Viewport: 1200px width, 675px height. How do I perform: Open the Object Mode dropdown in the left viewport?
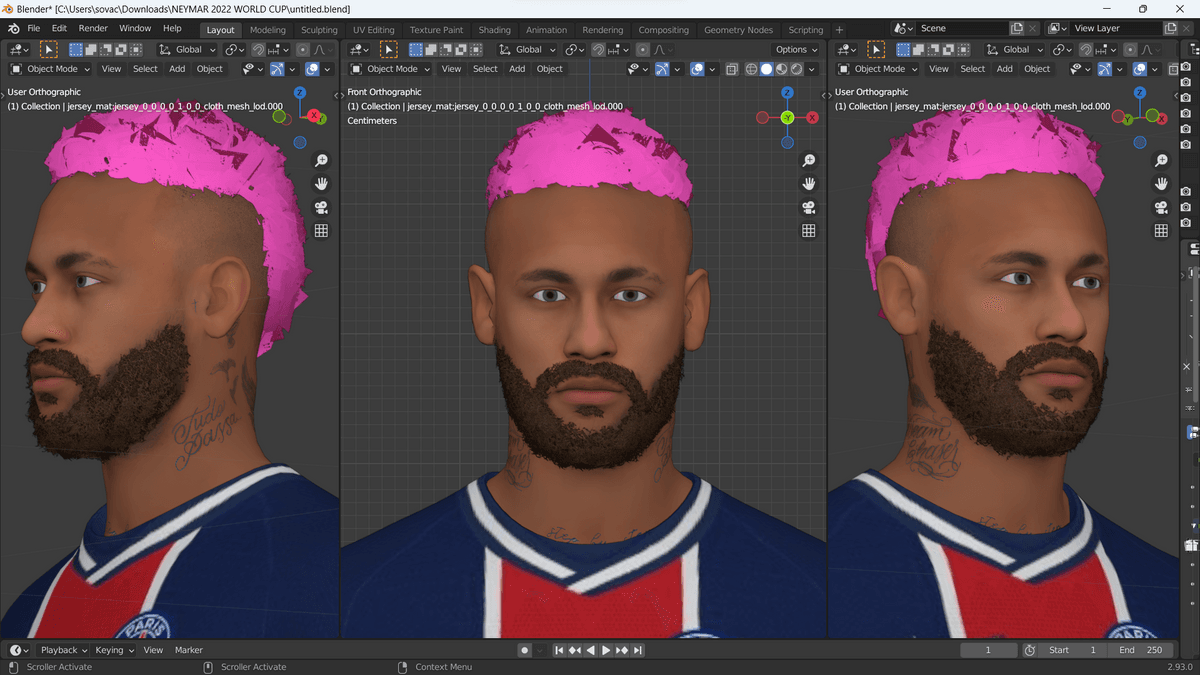coord(51,69)
